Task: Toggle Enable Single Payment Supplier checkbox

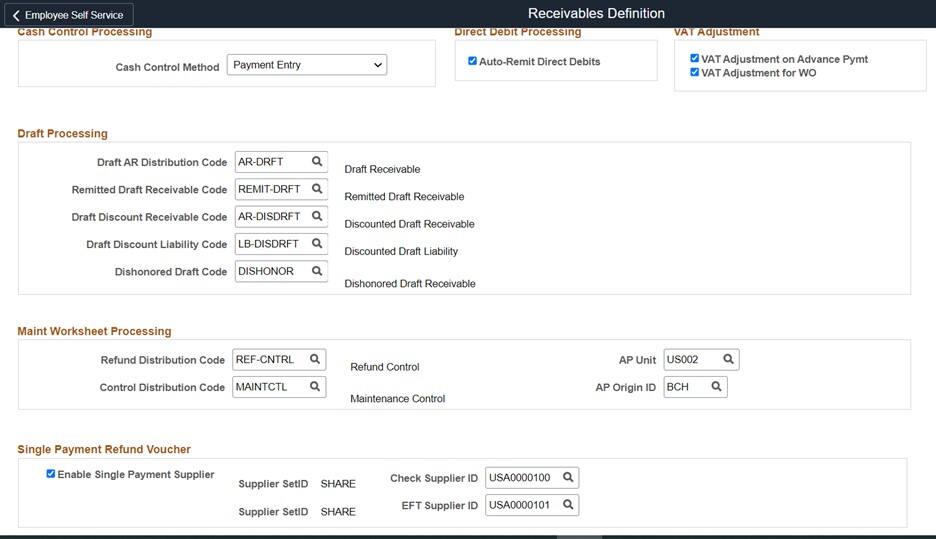Action: coord(51,474)
